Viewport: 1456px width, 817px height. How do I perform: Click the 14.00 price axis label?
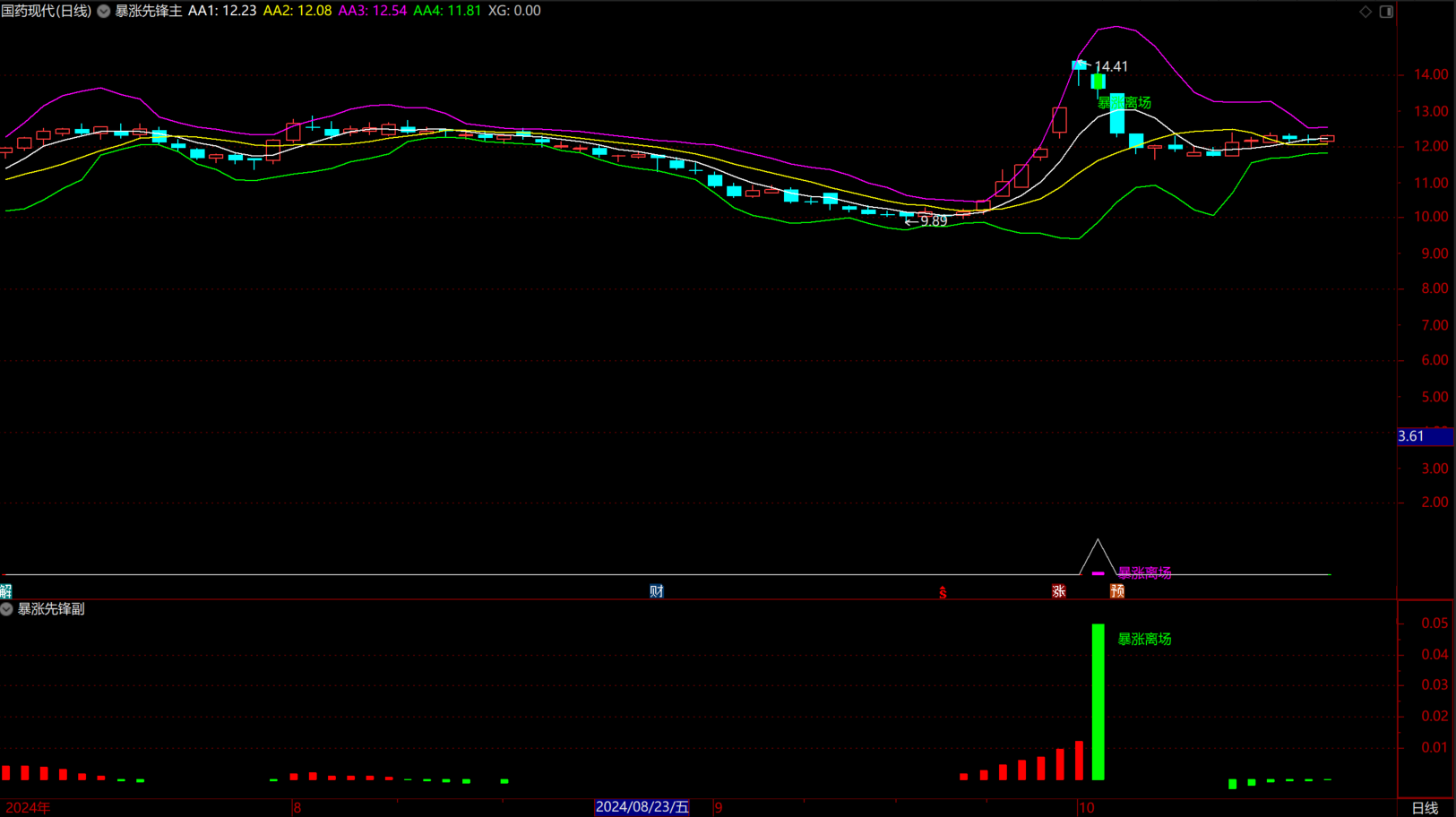click(x=1431, y=74)
